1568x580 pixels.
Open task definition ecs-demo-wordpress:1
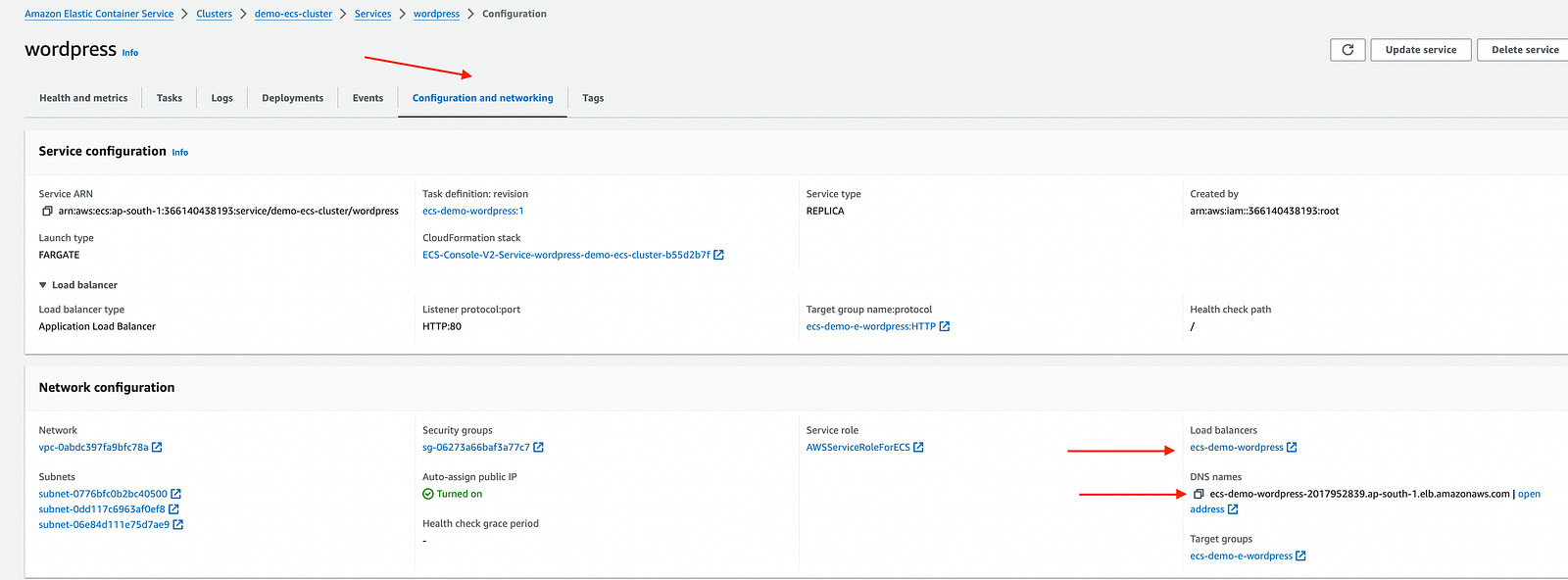(473, 212)
